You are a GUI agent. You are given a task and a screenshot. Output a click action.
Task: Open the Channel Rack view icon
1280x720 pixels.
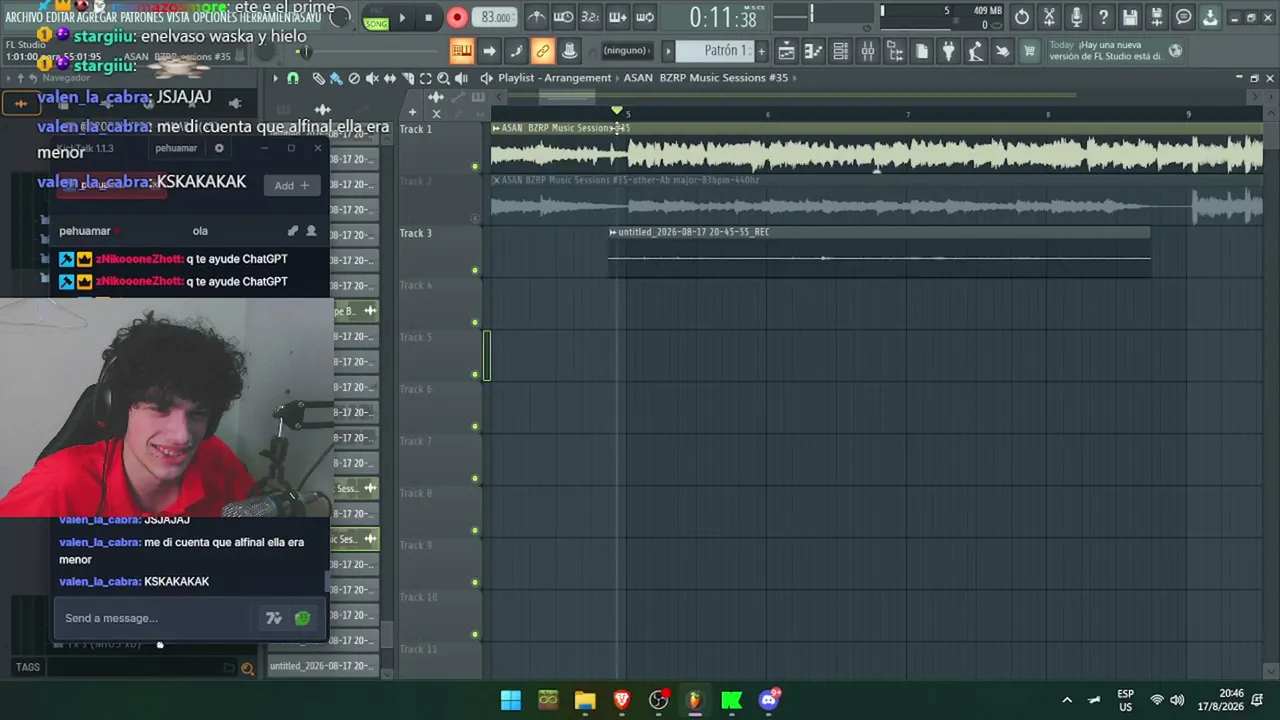coord(841,51)
